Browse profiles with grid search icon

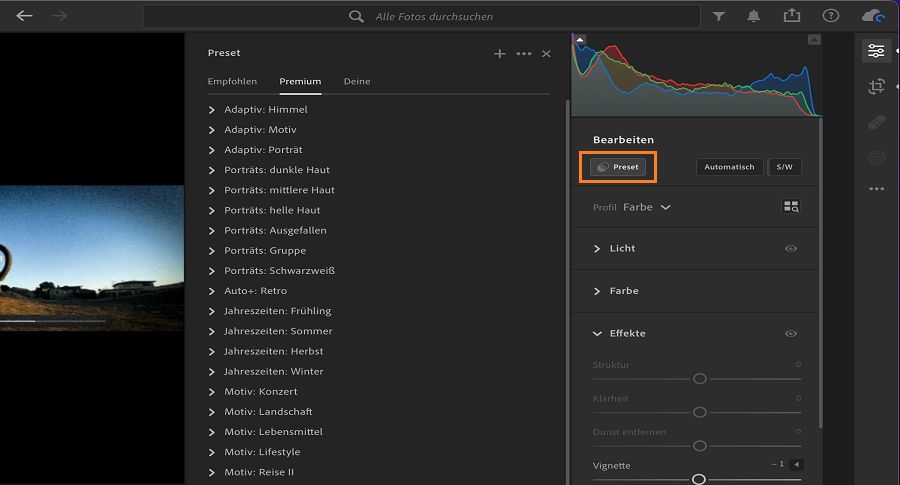791,207
